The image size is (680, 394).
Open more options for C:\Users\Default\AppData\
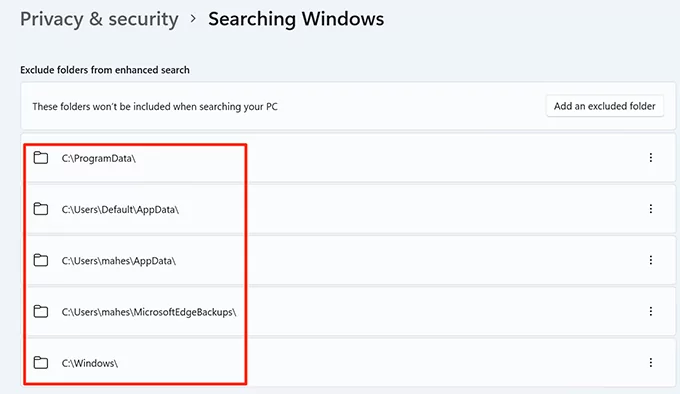click(x=651, y=209)
